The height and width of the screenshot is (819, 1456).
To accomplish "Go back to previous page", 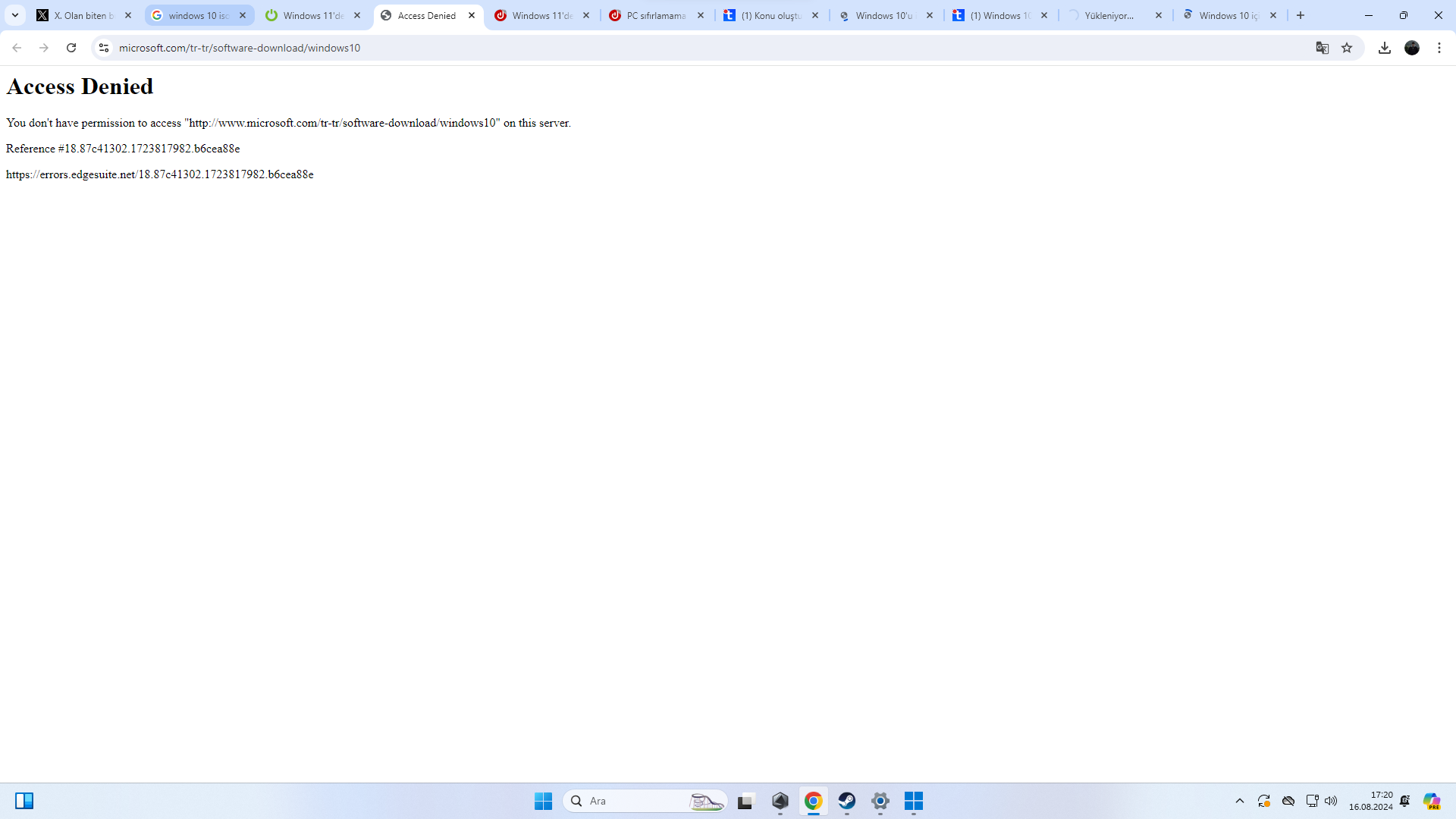I will point(17,48).
